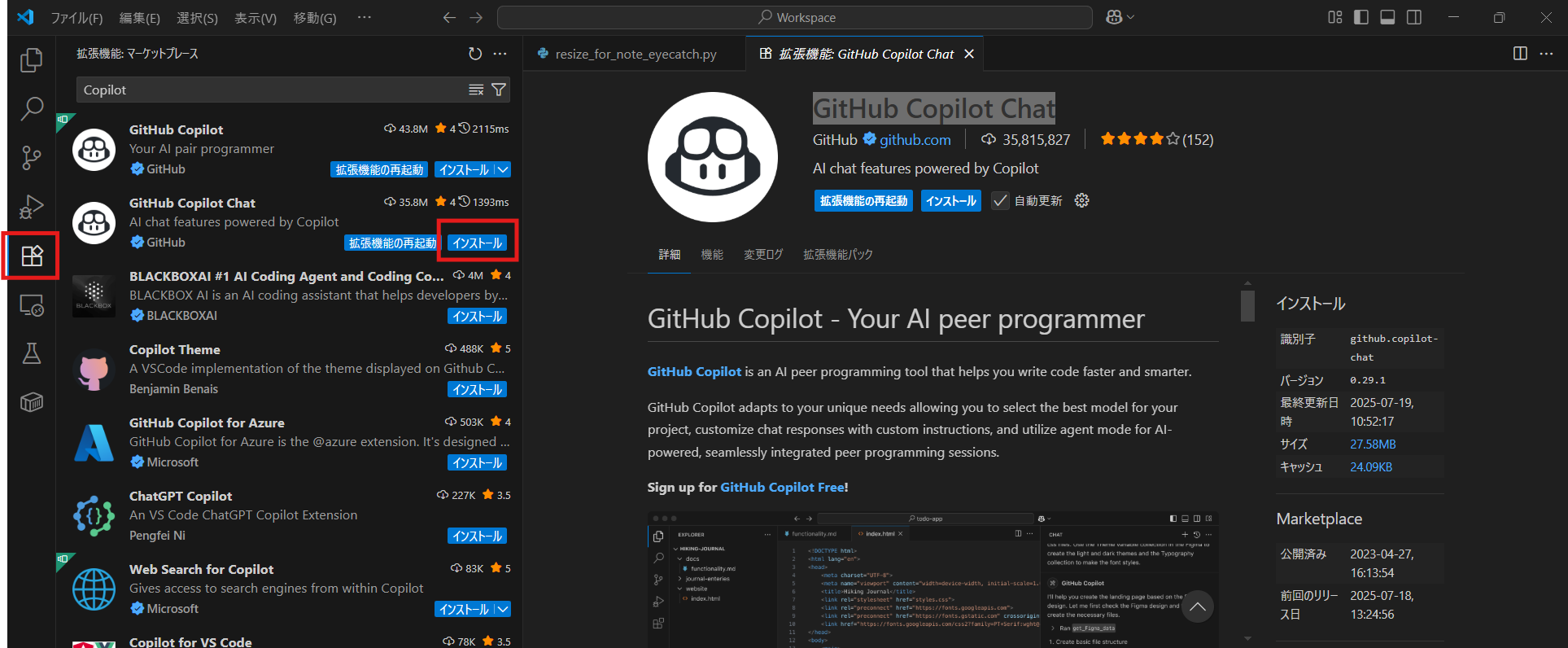Open the extensions filter funnel
Viewport: 1568px width, 648px height.
(499, 90)
